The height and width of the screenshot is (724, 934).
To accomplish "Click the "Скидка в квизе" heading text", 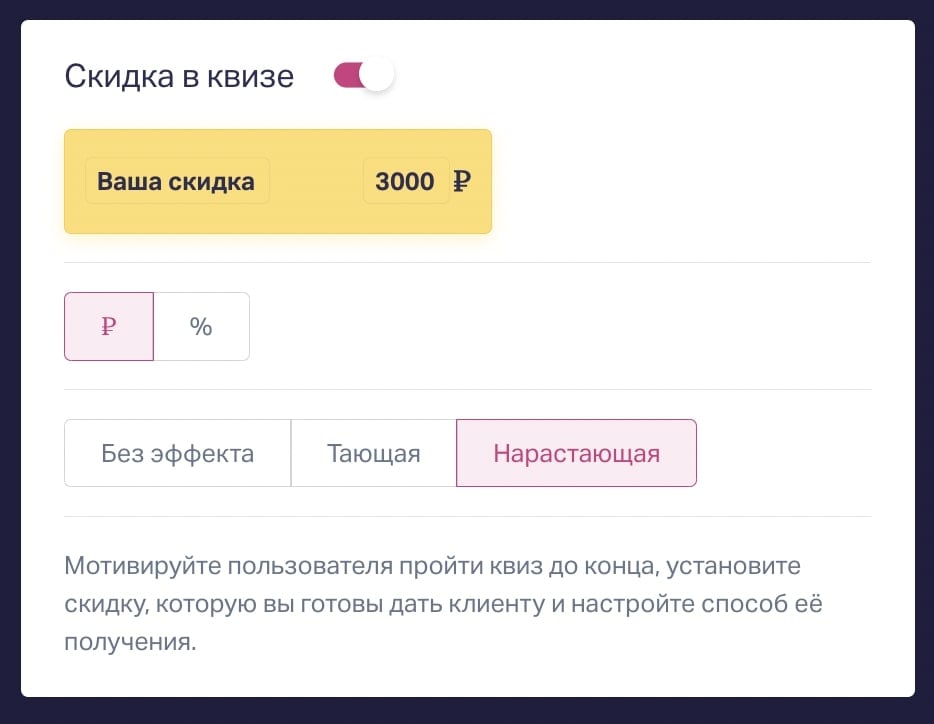I will coord(179,77).
